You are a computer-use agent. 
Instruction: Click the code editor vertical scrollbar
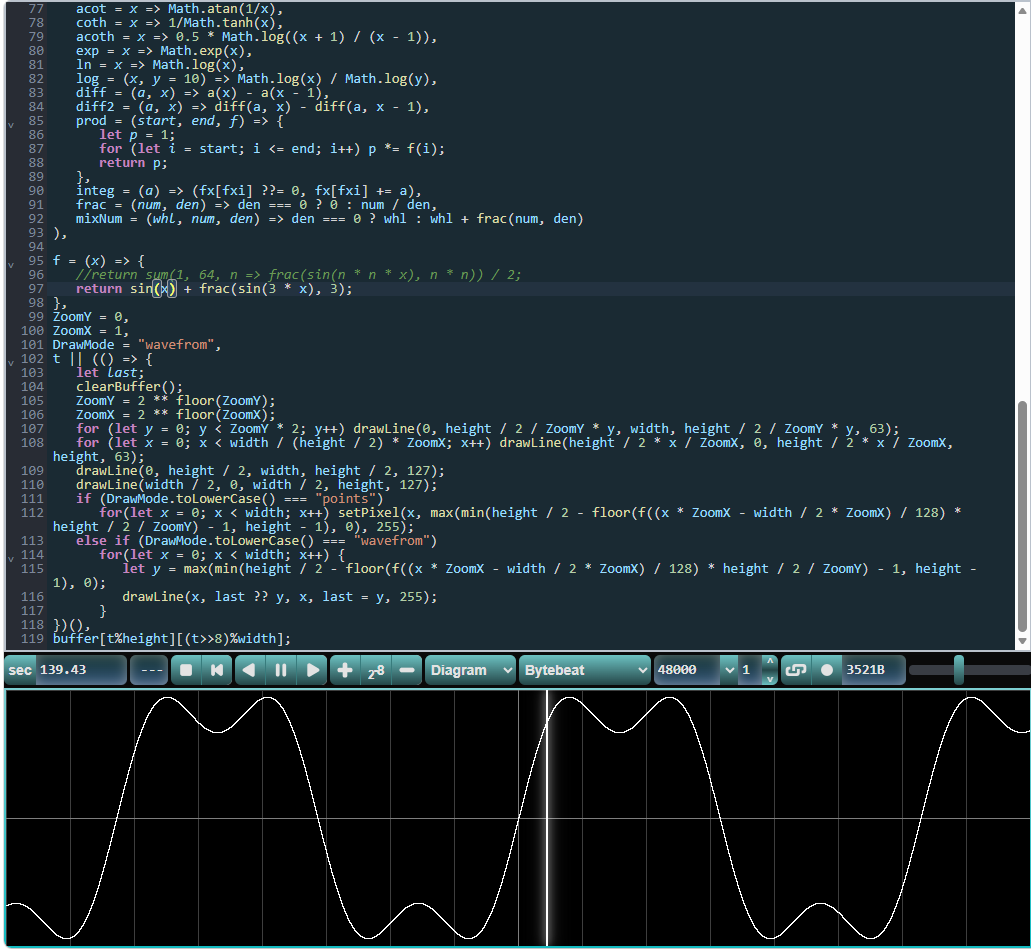pyautogui.click(x=1022, y=516)
